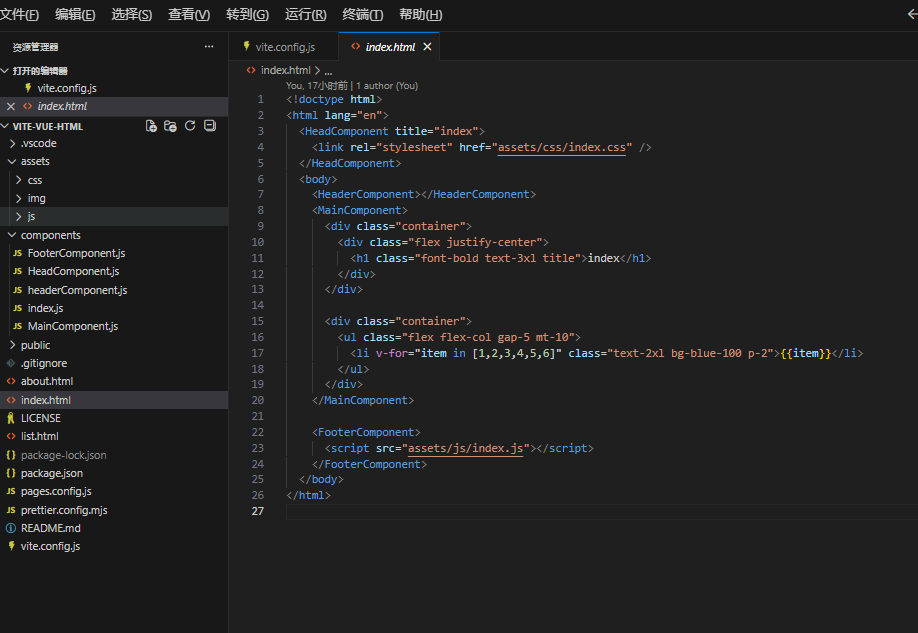Click the assets/css/index.css link on line 4
The image size is (918, 633).
[x=561, y=148]
